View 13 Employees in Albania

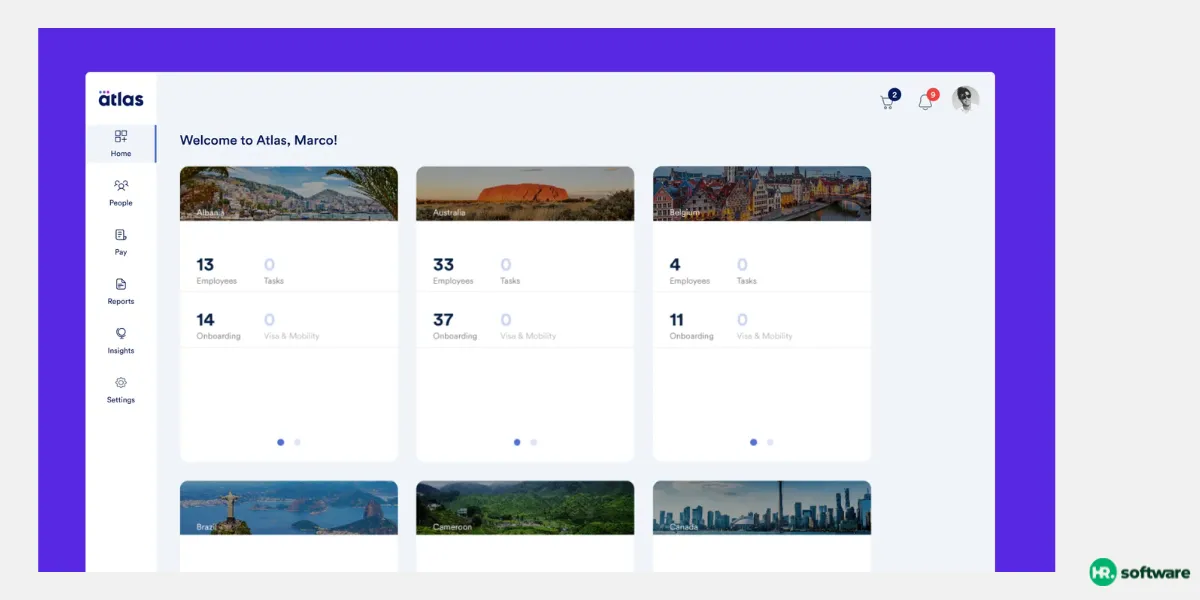[216, 271]
